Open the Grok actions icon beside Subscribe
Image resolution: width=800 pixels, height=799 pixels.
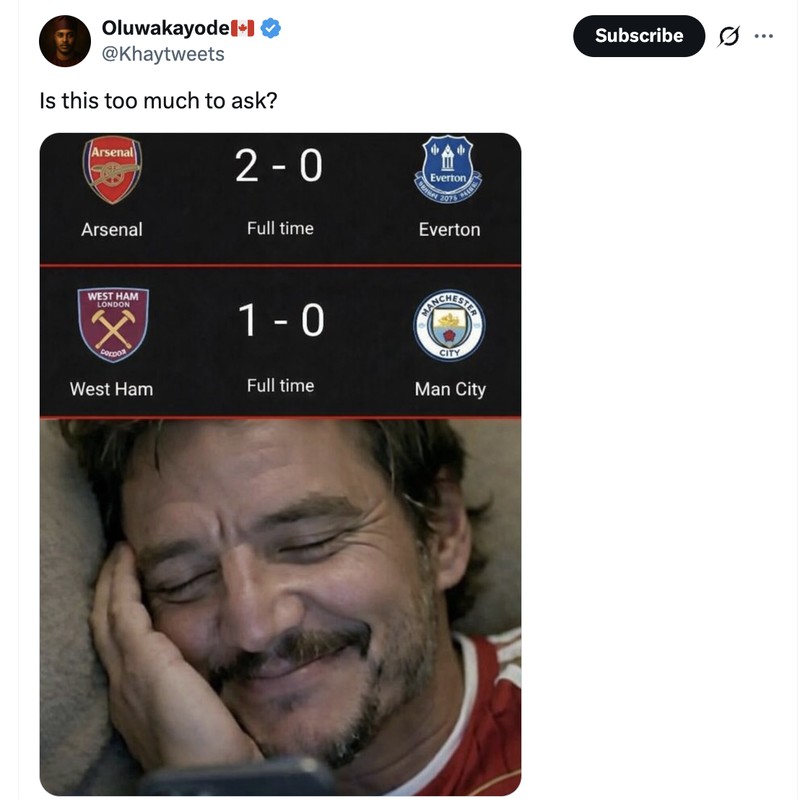[729, 36]
